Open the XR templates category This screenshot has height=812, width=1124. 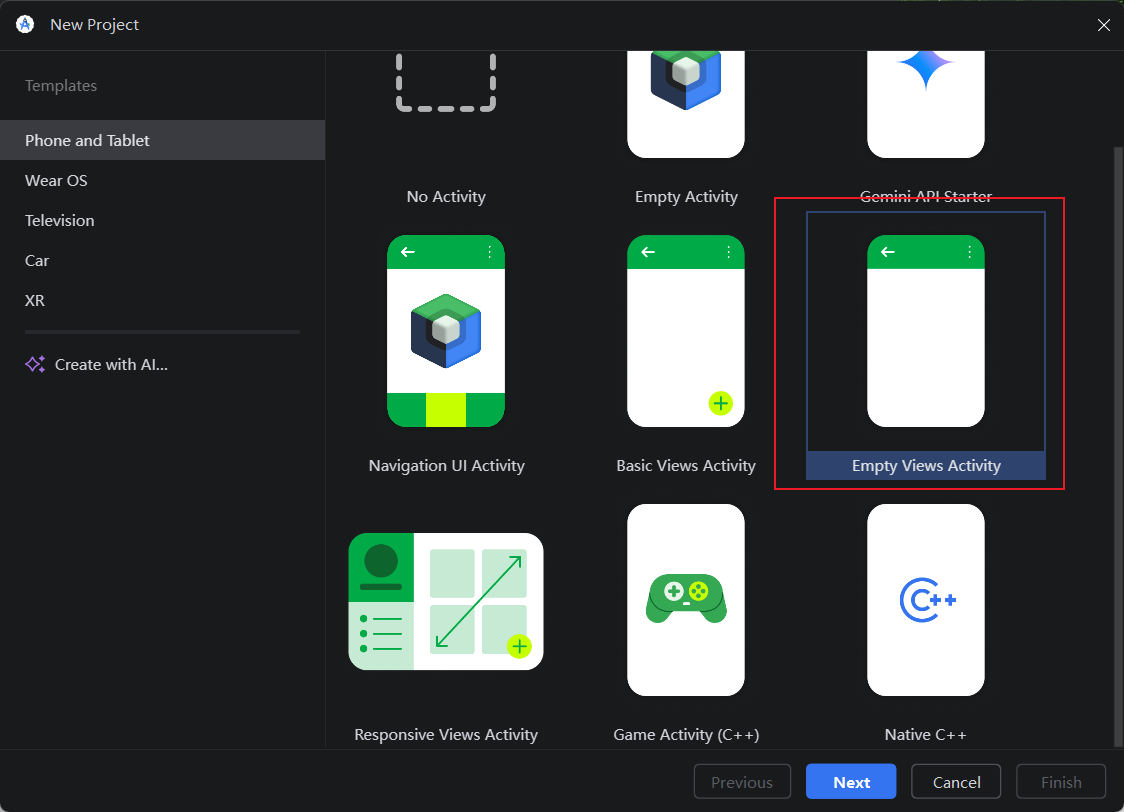point(163,300)
